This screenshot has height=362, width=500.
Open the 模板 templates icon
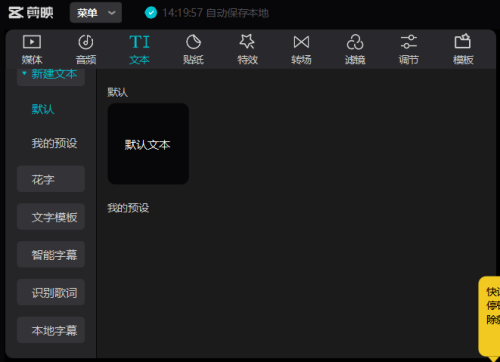(x=463, y=41)
